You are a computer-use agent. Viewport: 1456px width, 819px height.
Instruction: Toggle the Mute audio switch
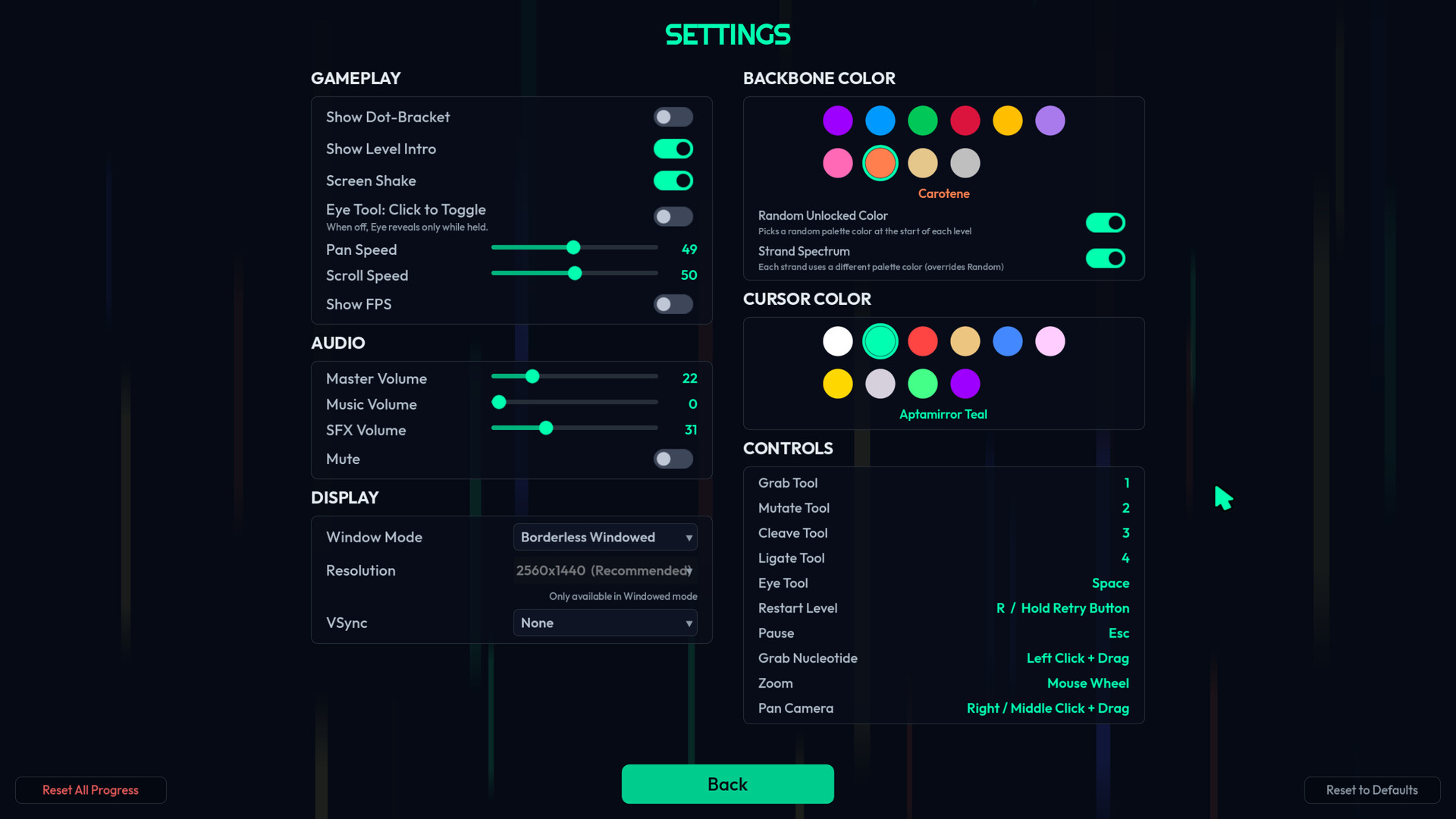pyautogui.click(x=673, y=459)
